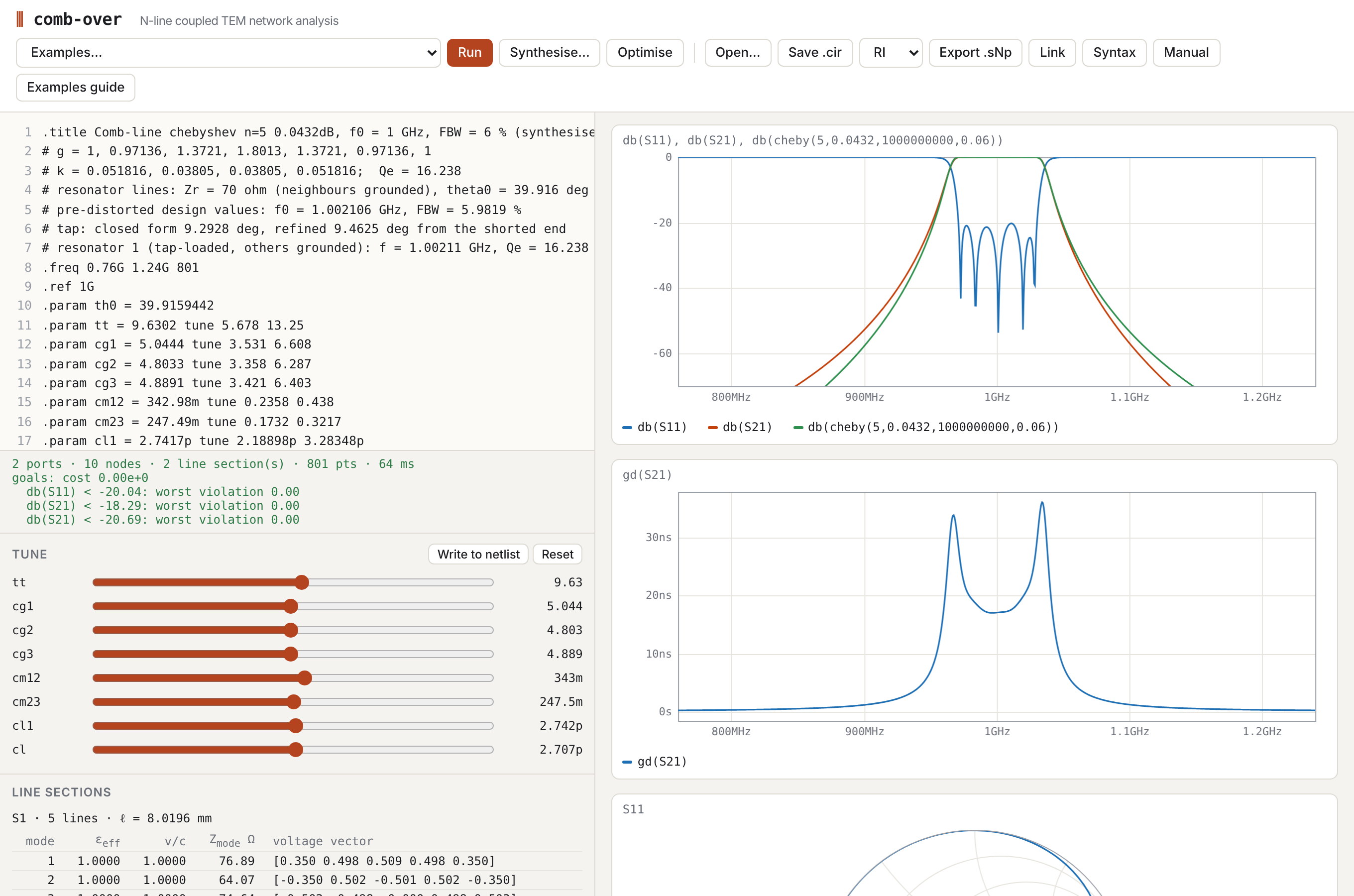Toggle db(cheby(...)) legend entry in first plot
The width and height of the screenshot is (1354, 896).
[925, 427]
